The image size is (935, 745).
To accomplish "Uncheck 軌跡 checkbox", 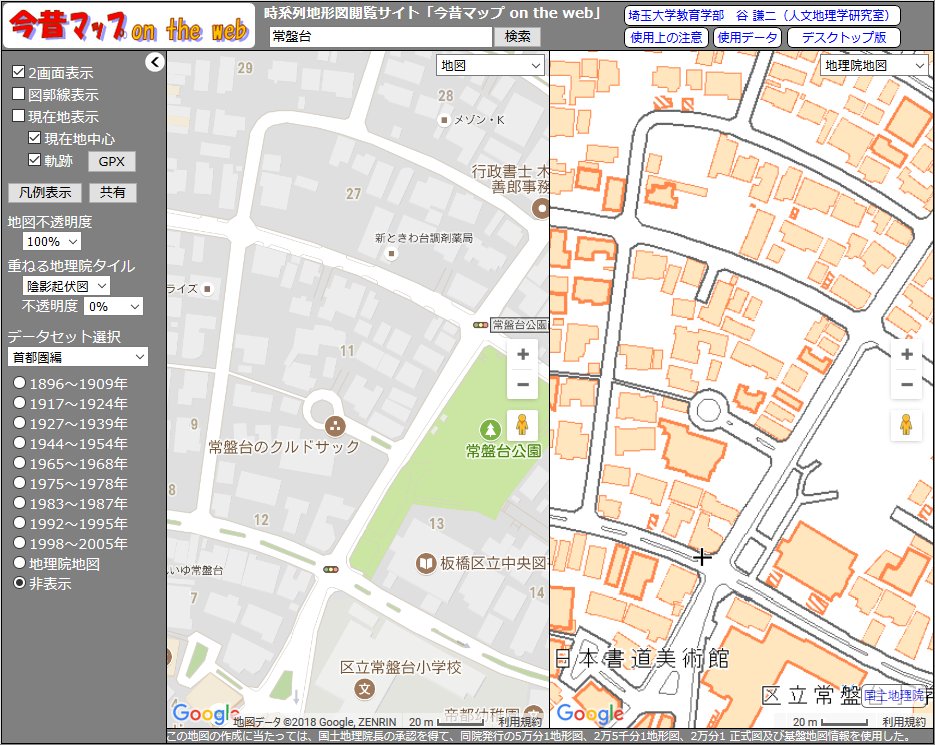I will point(35,160).
